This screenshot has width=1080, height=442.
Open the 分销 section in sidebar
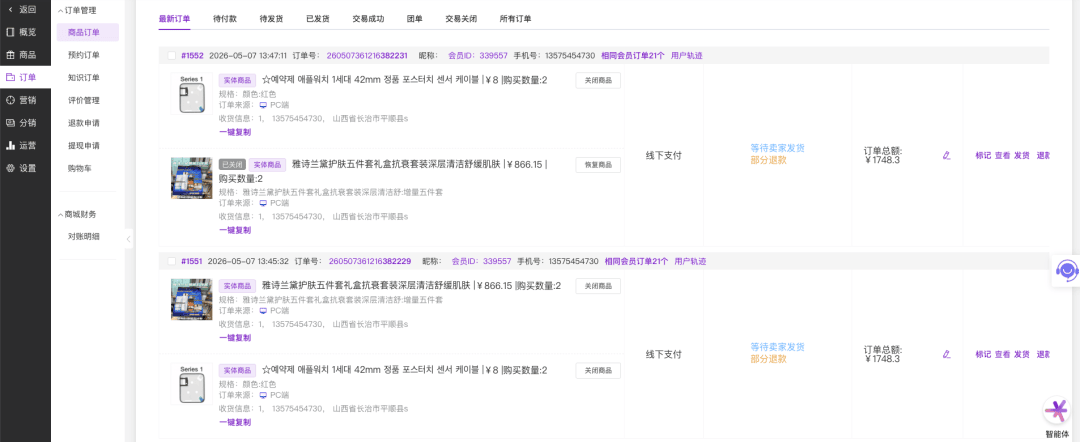21,123
